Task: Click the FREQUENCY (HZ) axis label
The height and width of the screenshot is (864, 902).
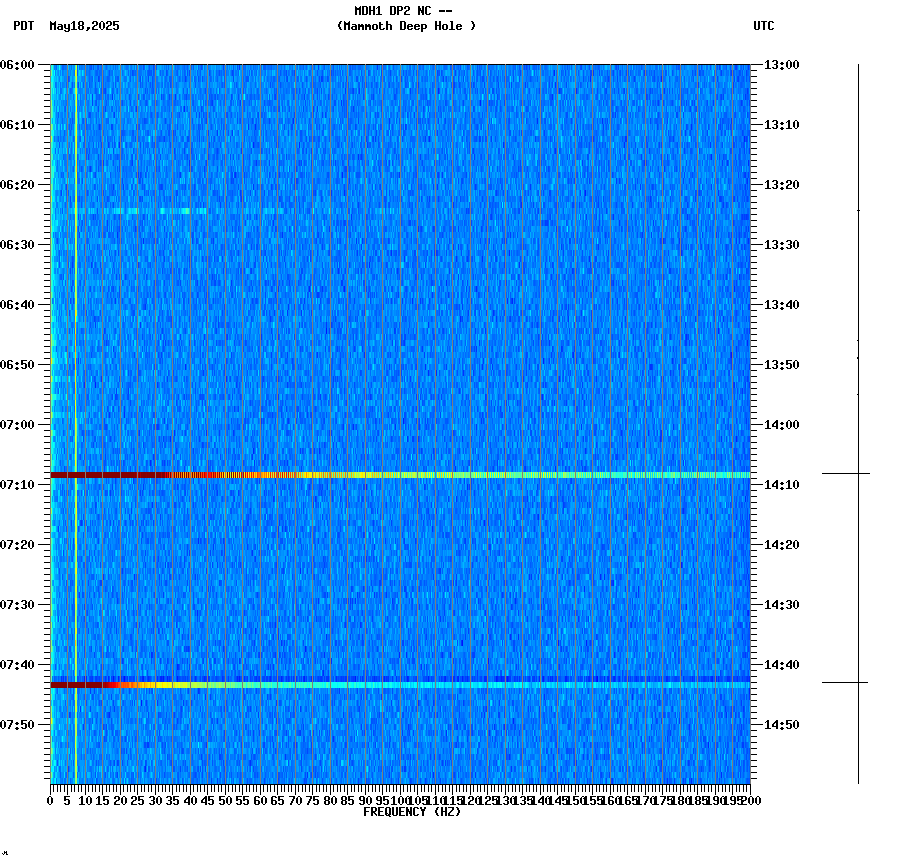Action: click(x=412, y=811)
